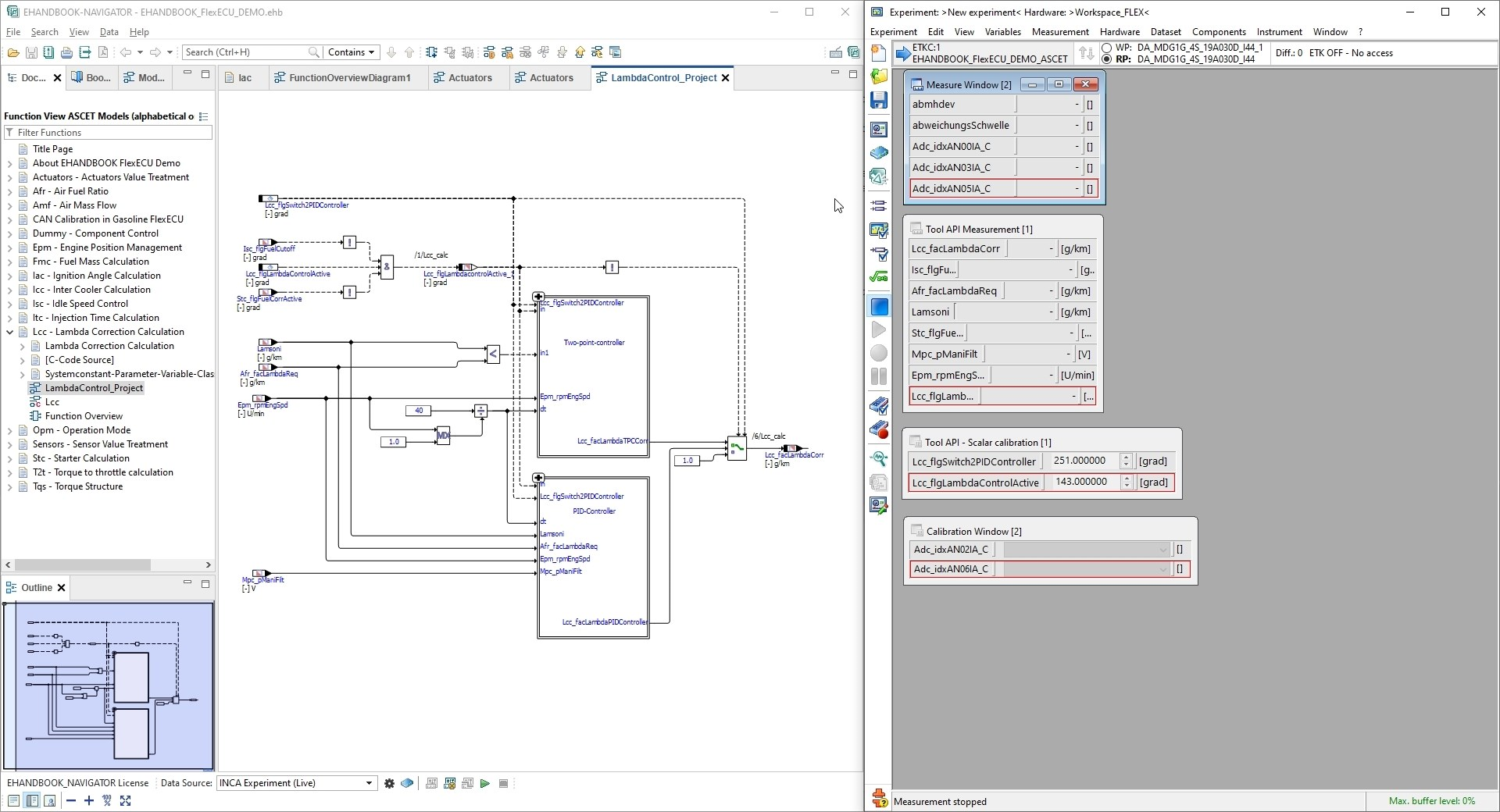The width and height of the screenshot is (1500, 812).
Task: Select Function Overview in the tree
Action: 84,416
